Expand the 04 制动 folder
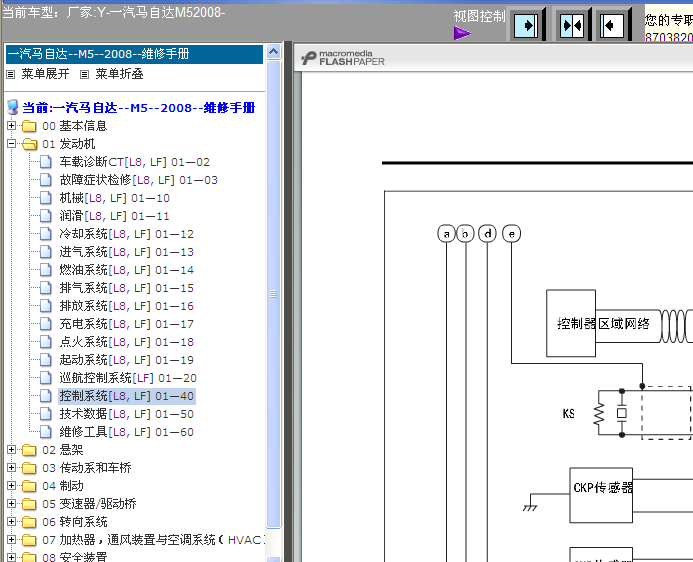 point(11,486)
